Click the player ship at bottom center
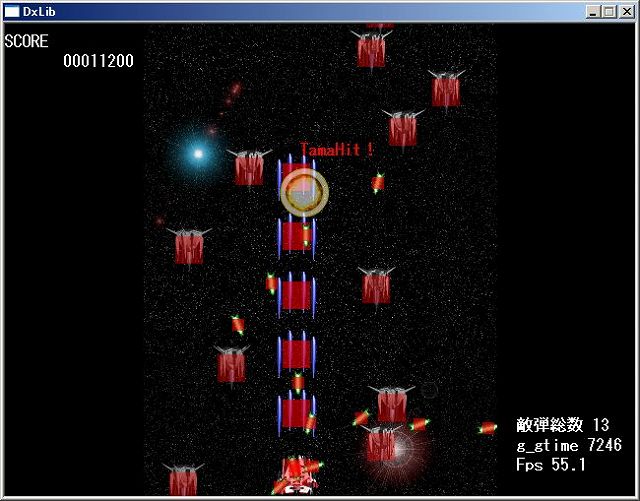This screenshot has height=501, width=640. click(297, 476)
